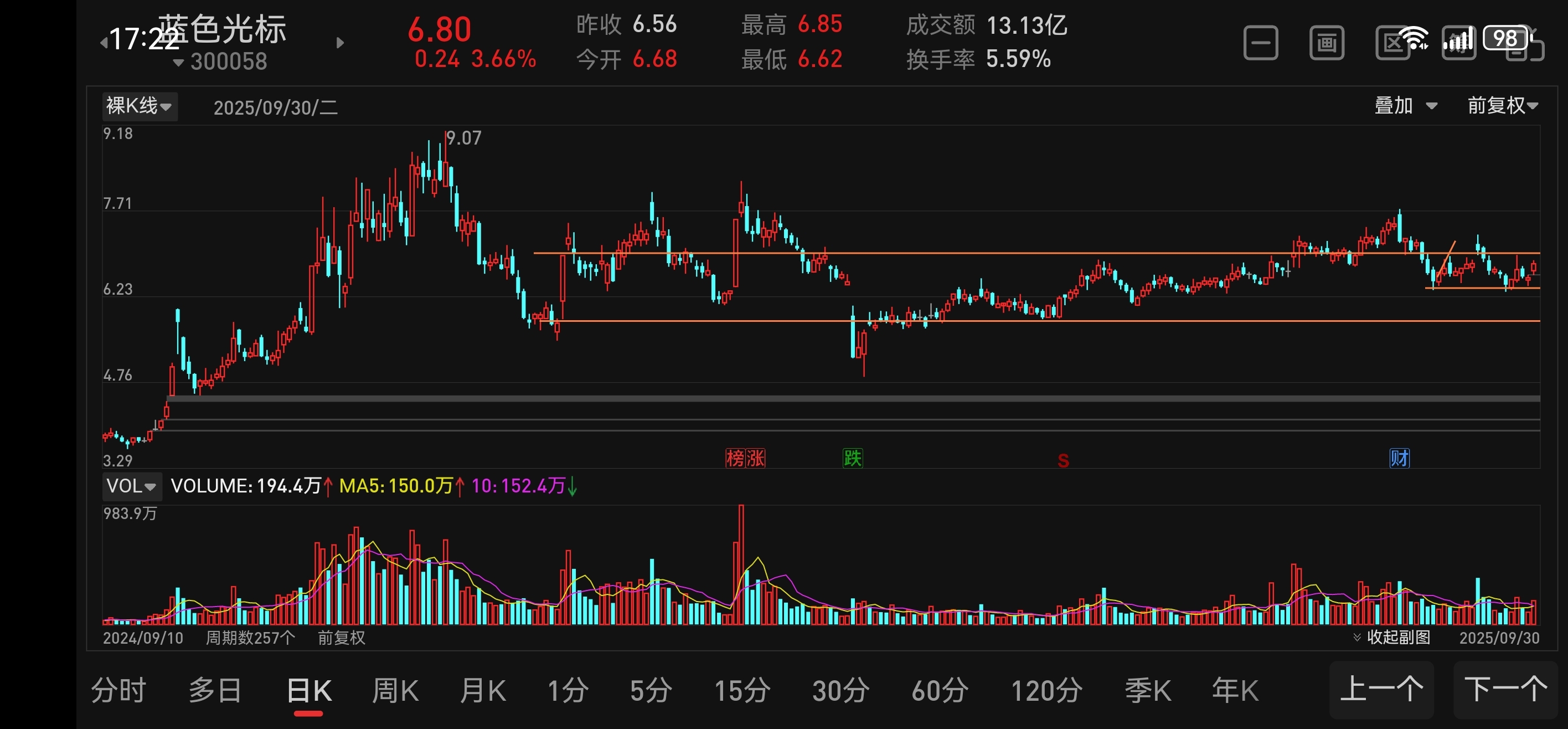Click the 涨 limit-up marker on chart
Screen dimensions: 1568x729
755,458
